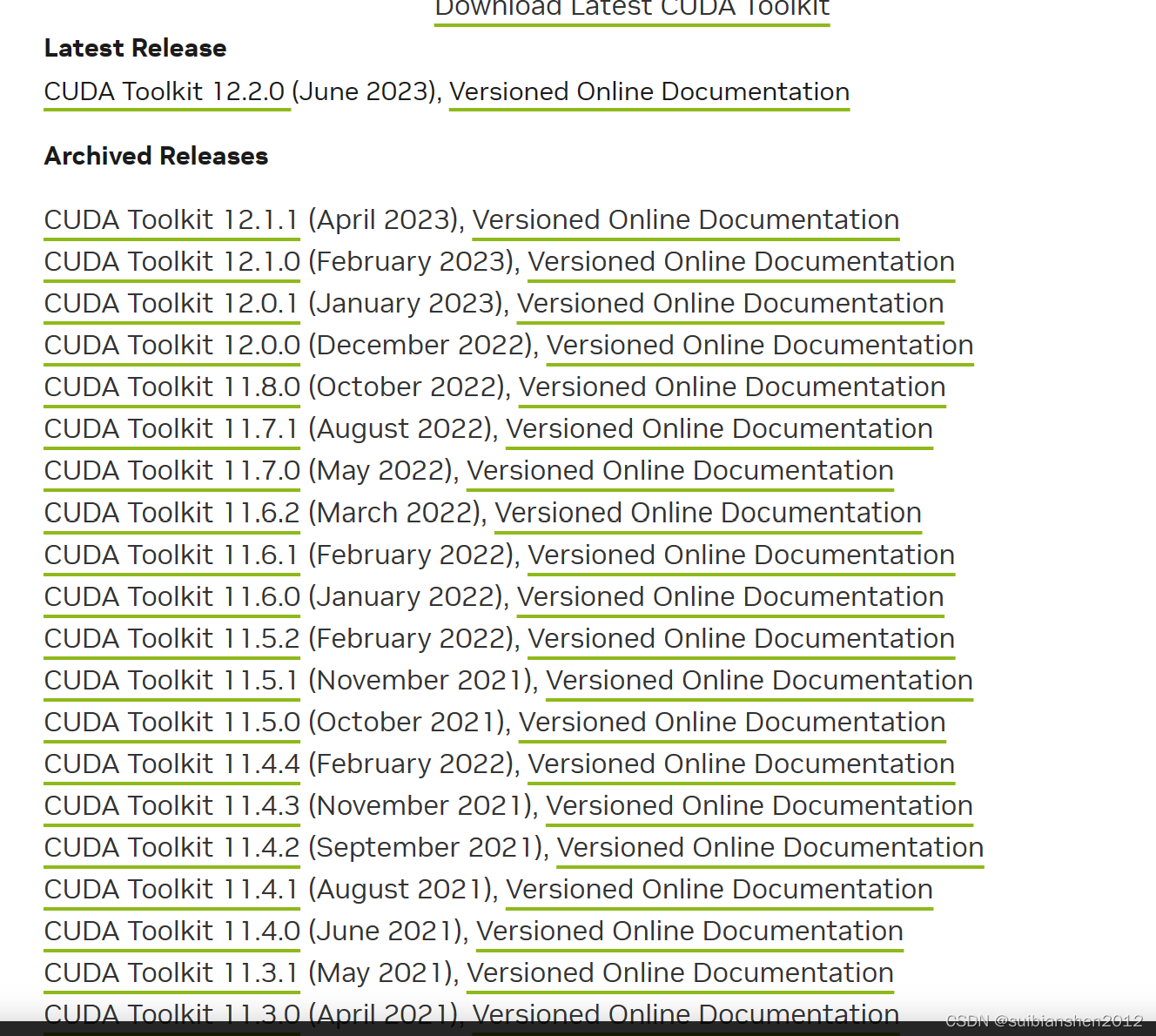Open CUDA Toolkit 12.1.0 link
This screenshot has height=1036, width=1156.
click(172, 261)
